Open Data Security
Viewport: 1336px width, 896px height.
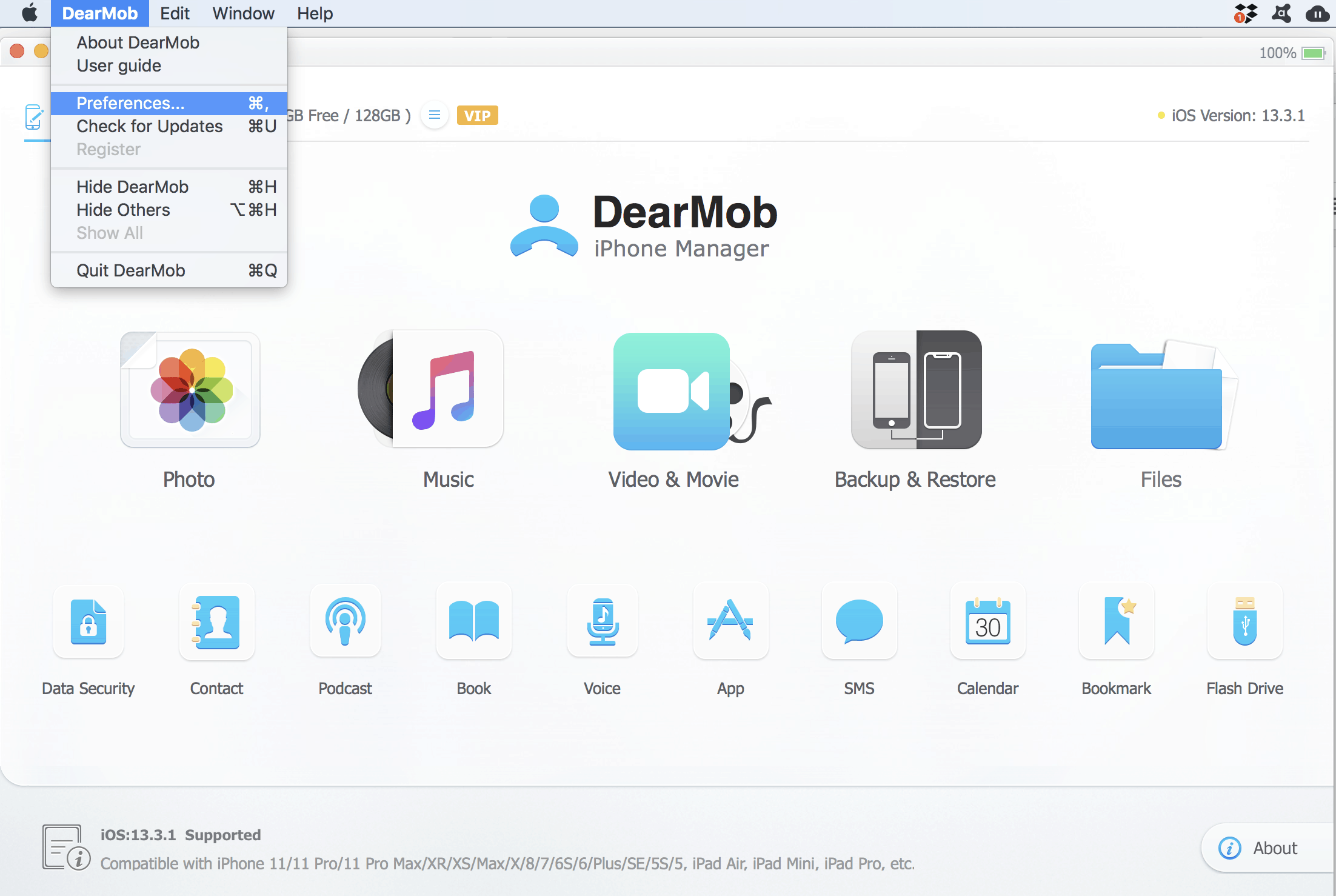point(88,622)
